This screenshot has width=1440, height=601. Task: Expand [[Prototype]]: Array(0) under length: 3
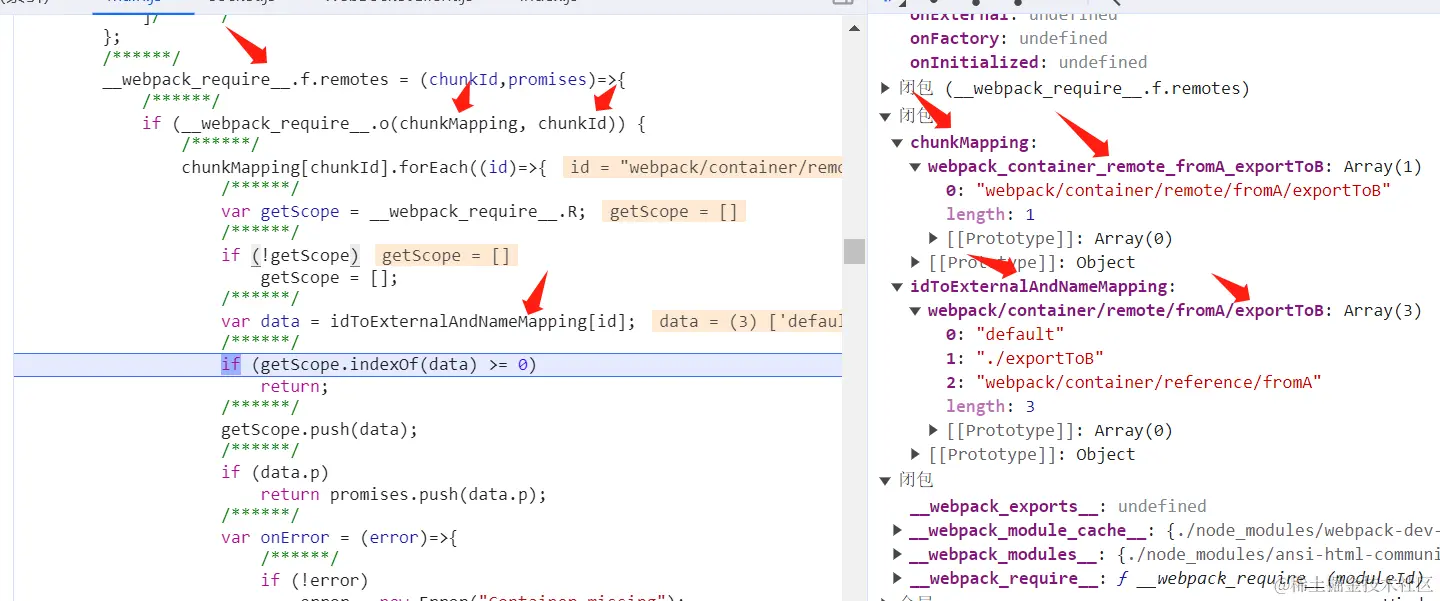933,430
